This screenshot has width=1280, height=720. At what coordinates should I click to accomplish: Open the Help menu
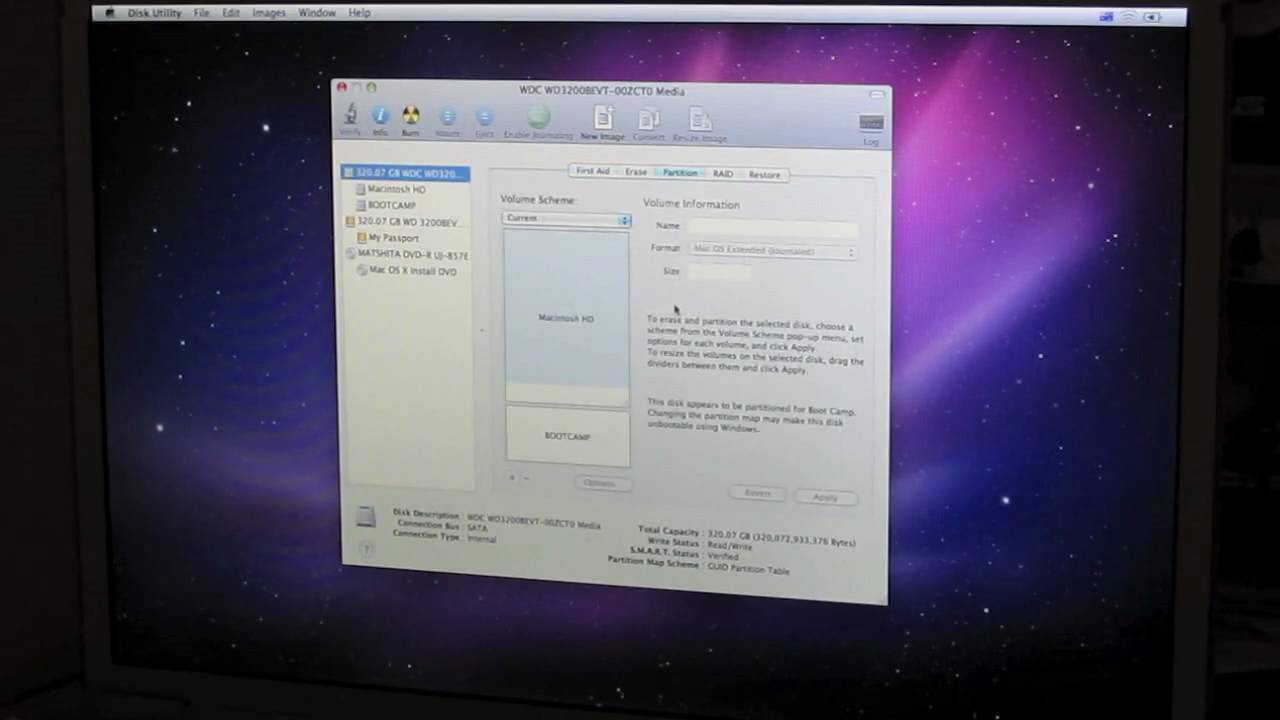(359, 13)
